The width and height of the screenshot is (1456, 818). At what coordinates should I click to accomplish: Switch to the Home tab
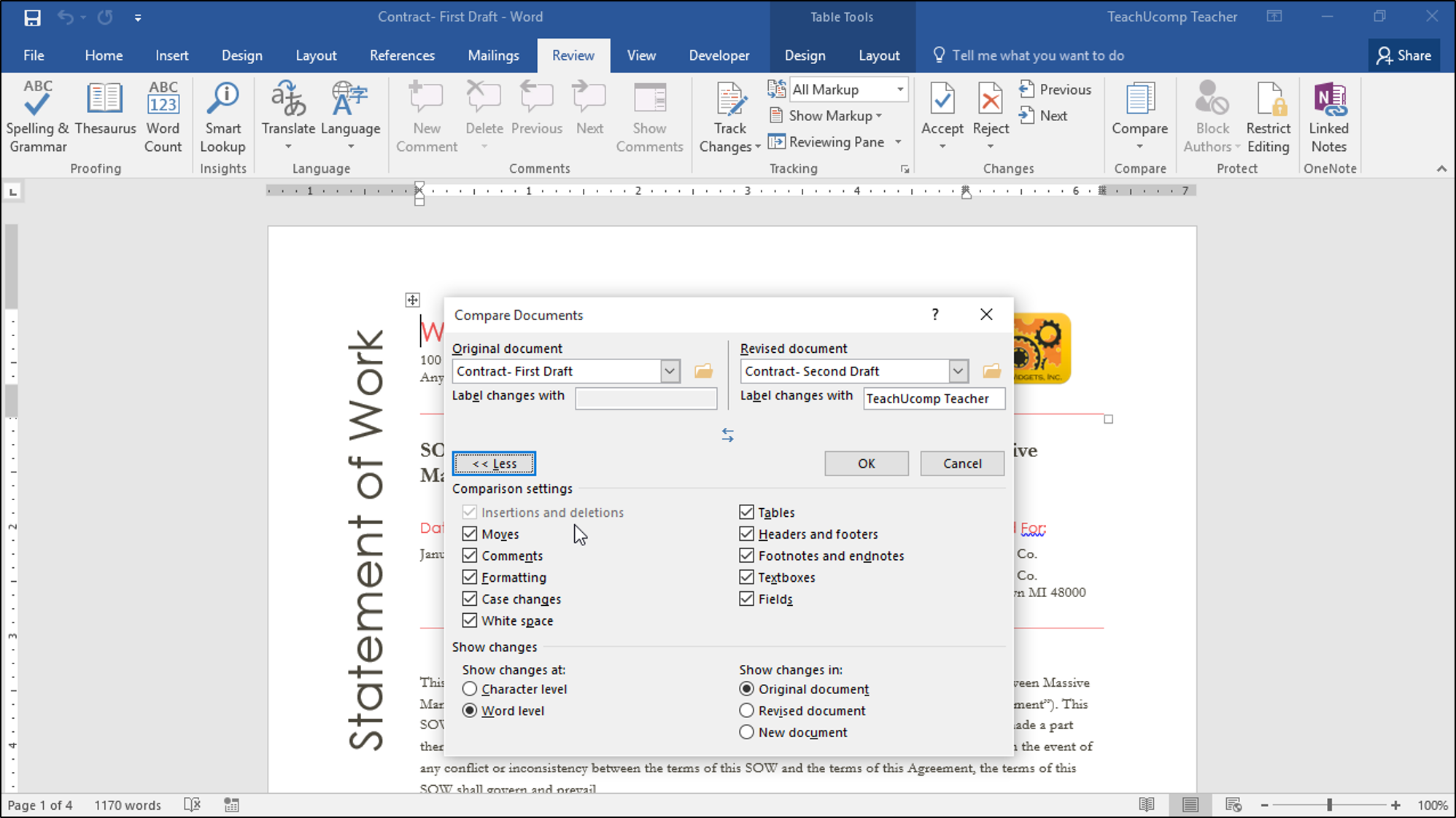[104, 55]
